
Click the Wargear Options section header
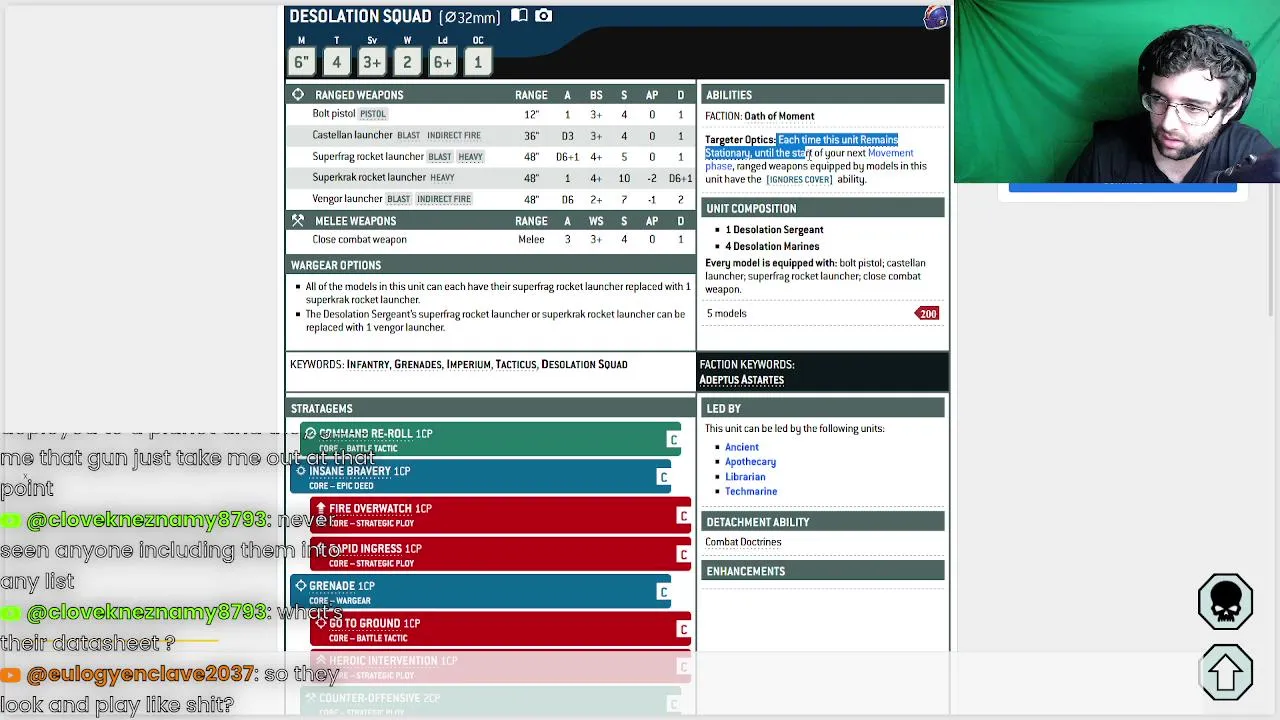coord(490,265)
